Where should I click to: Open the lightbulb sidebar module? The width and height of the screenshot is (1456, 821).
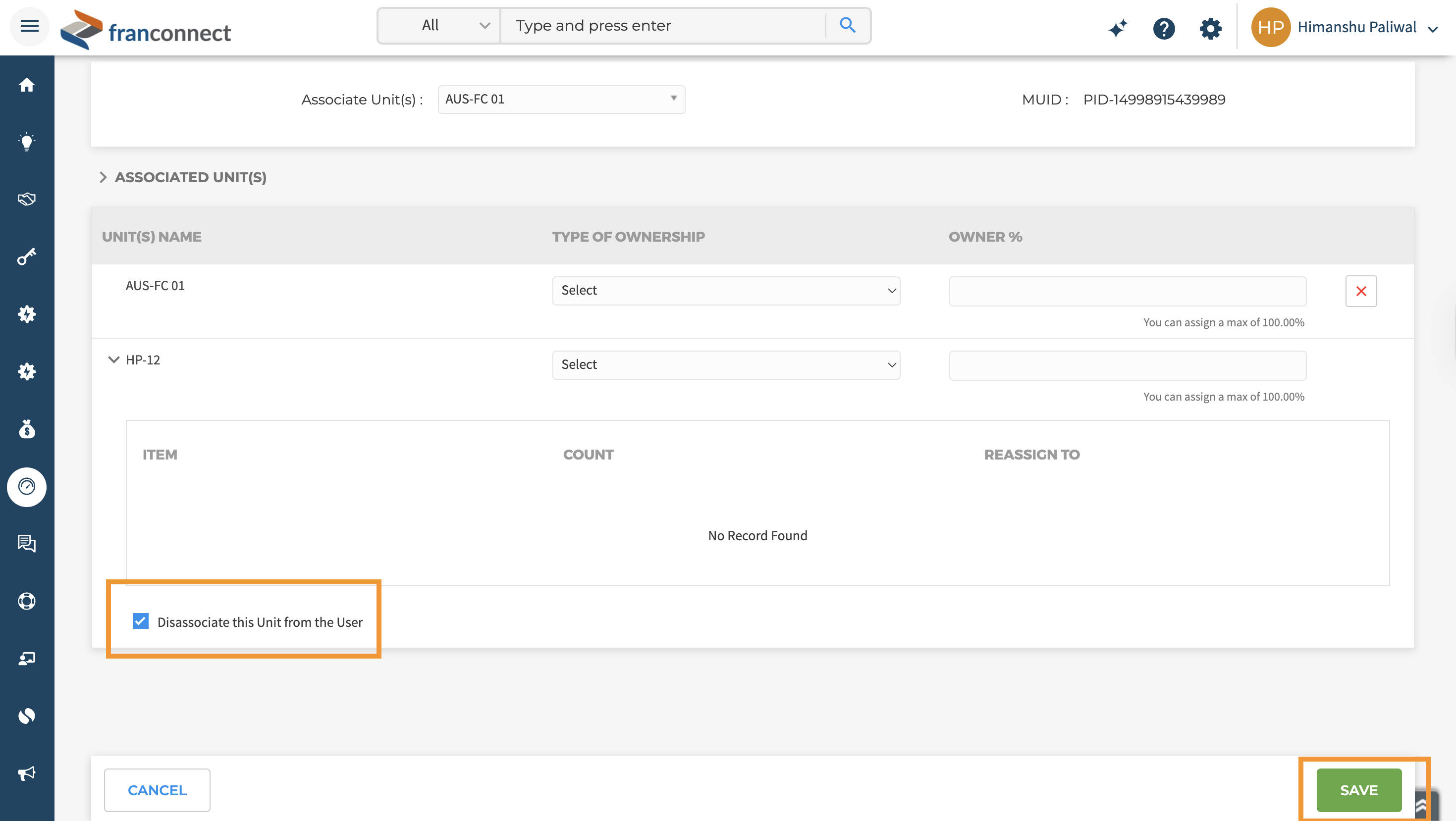pos(27,142)
